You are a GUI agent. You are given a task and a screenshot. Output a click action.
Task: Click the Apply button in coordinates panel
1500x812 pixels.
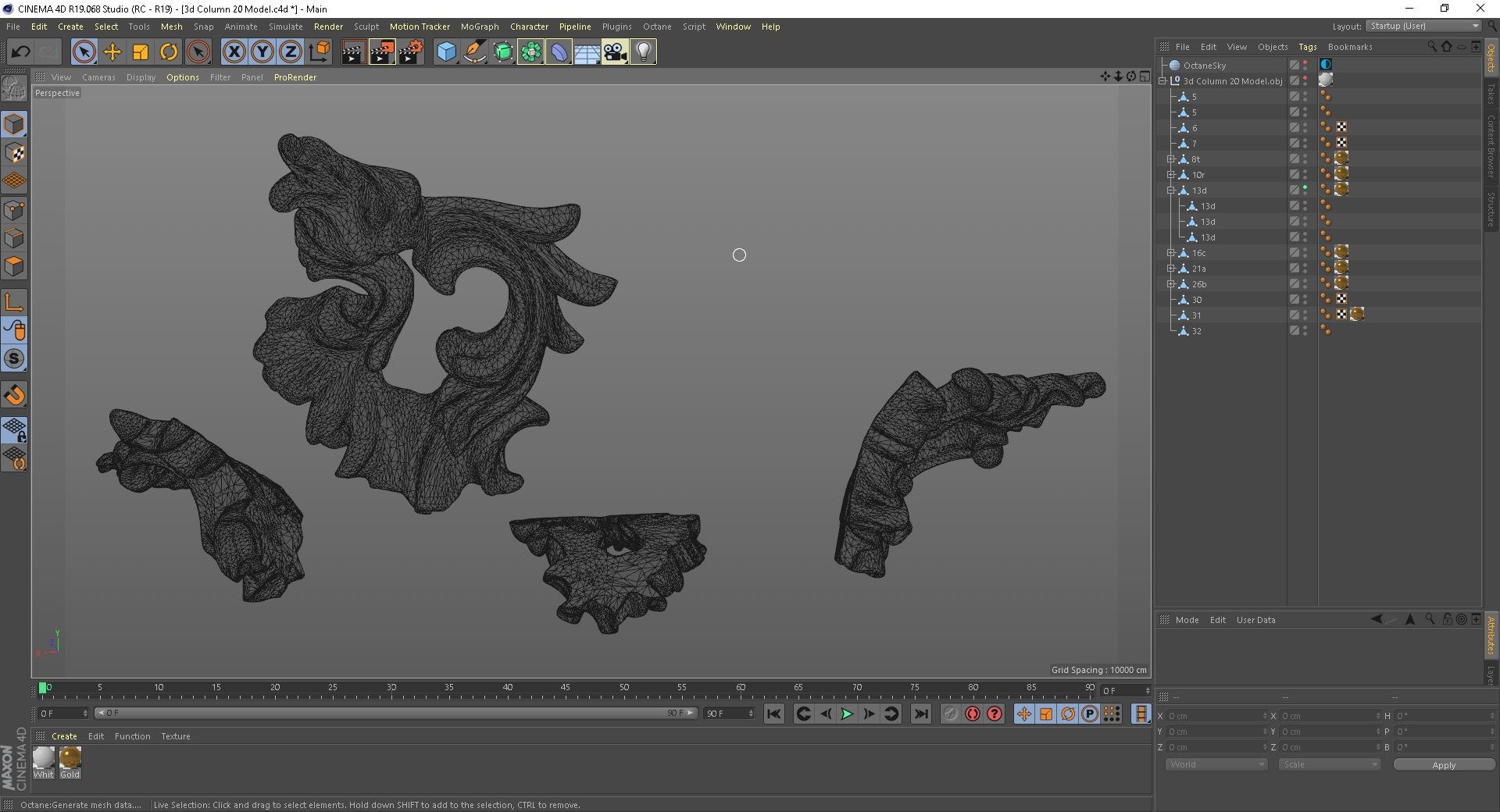coord(1444,765)
